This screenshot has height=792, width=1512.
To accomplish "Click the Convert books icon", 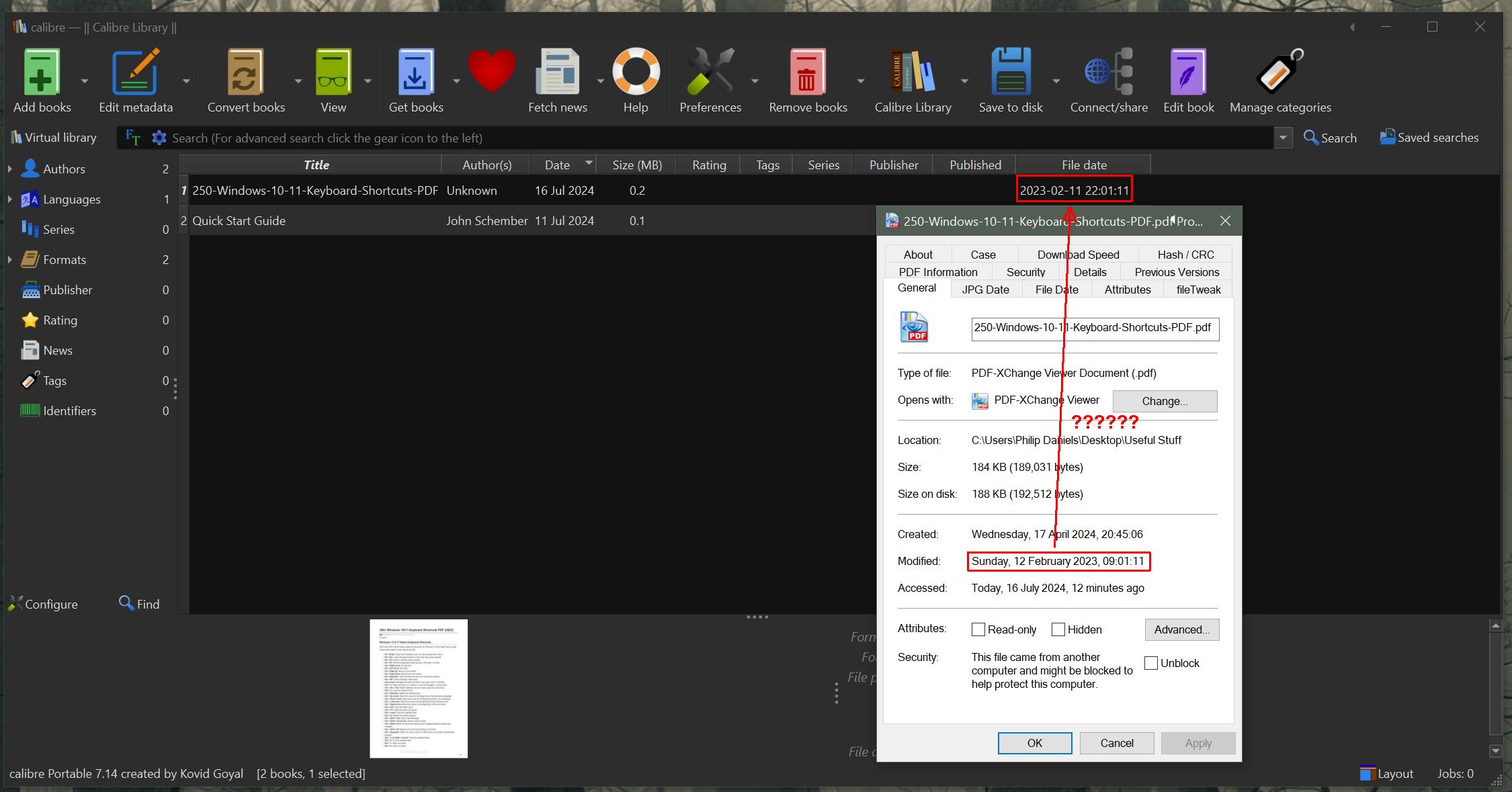I will point(245,73).
